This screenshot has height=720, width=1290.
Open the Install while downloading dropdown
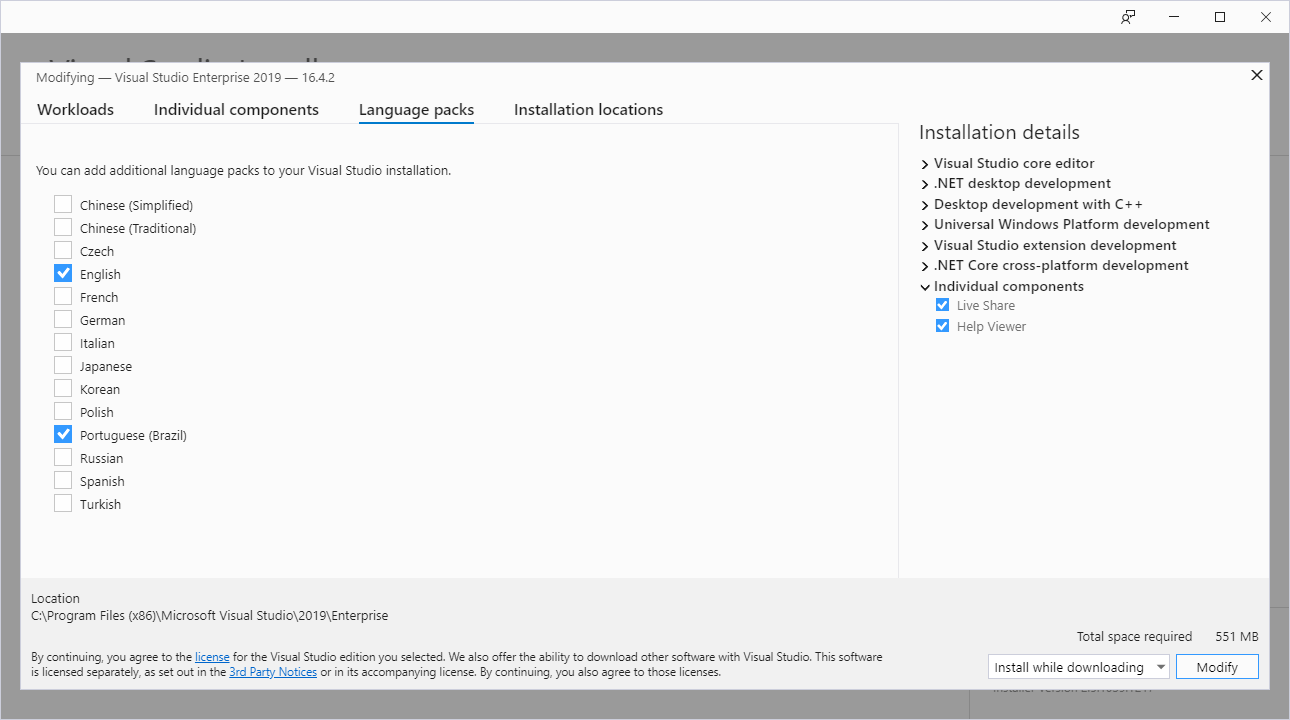1078,667
